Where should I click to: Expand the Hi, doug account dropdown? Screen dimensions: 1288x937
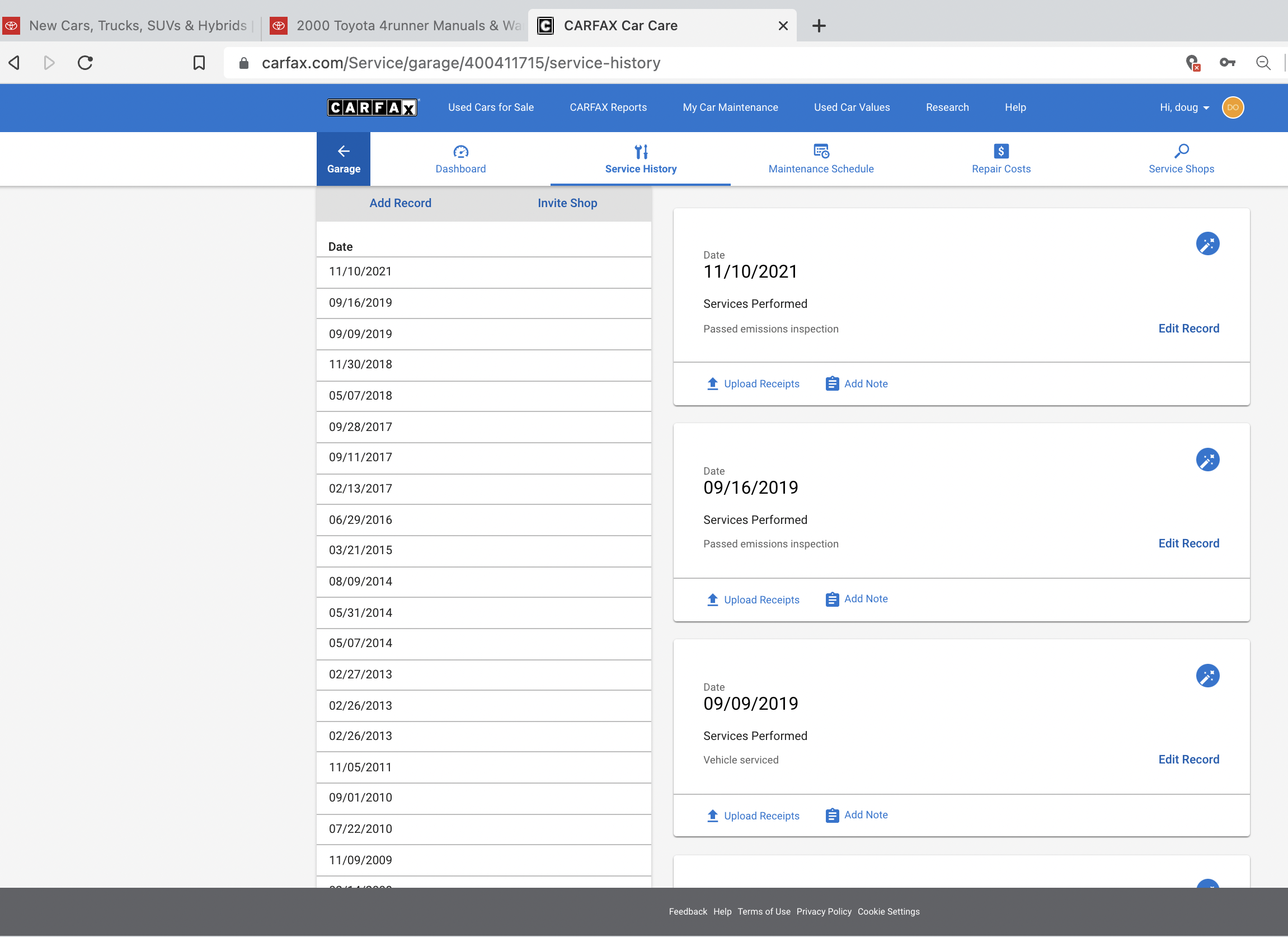click(x=1184, y=107)
